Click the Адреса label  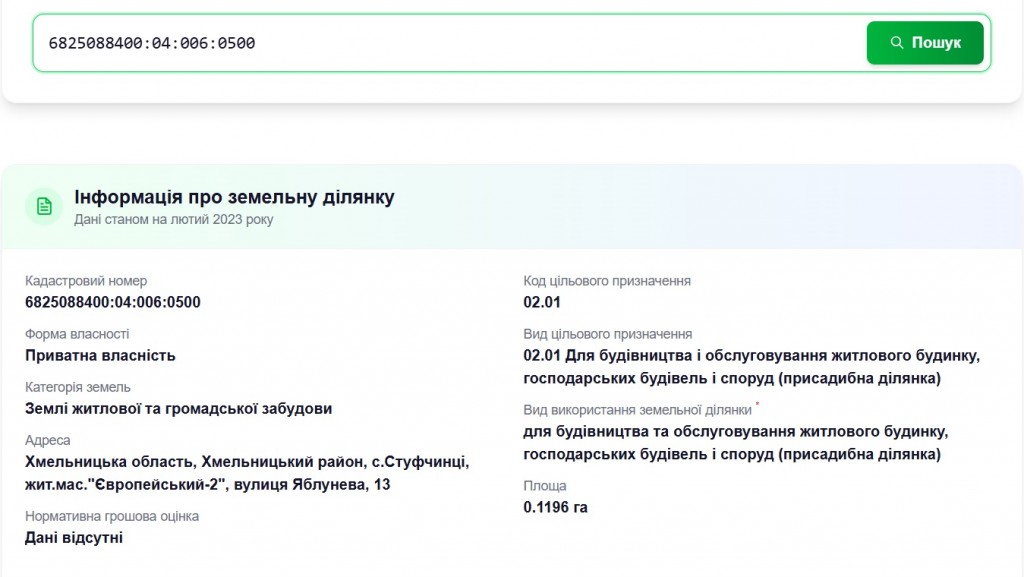pos(48,440)
